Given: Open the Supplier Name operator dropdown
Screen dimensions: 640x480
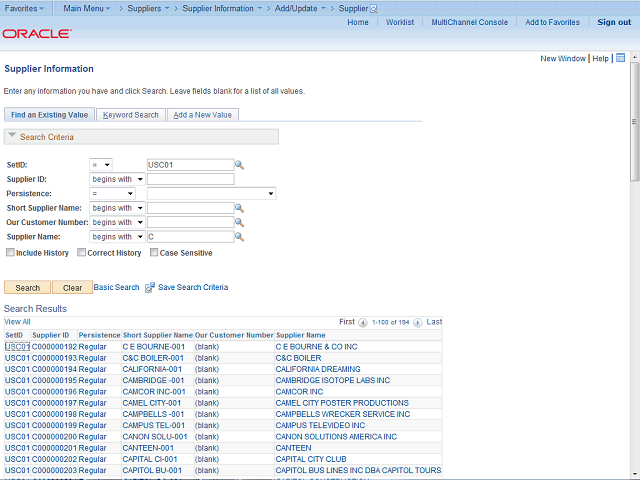Looking at the screenshot, I should point(117,237).
